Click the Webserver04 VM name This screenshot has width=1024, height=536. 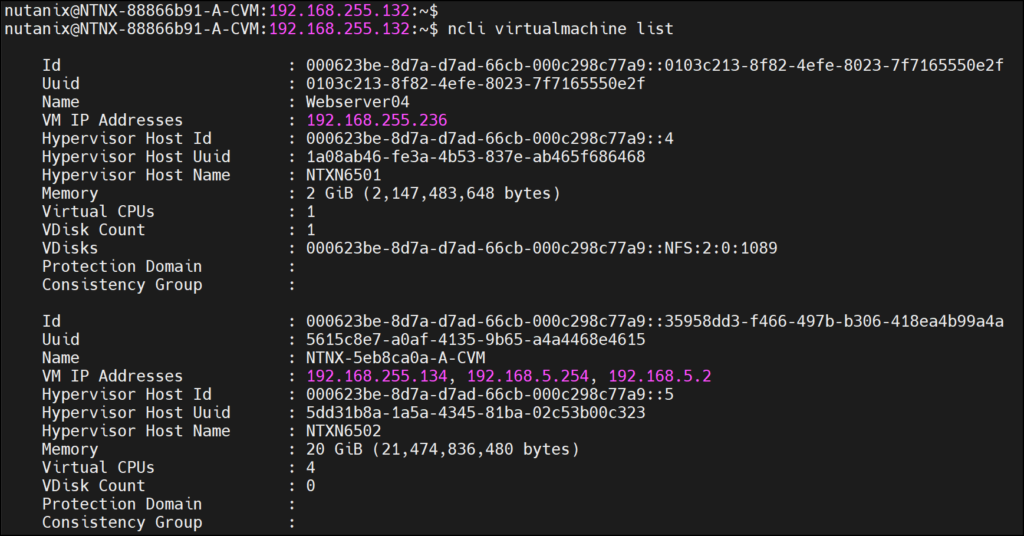pos(357,102)
